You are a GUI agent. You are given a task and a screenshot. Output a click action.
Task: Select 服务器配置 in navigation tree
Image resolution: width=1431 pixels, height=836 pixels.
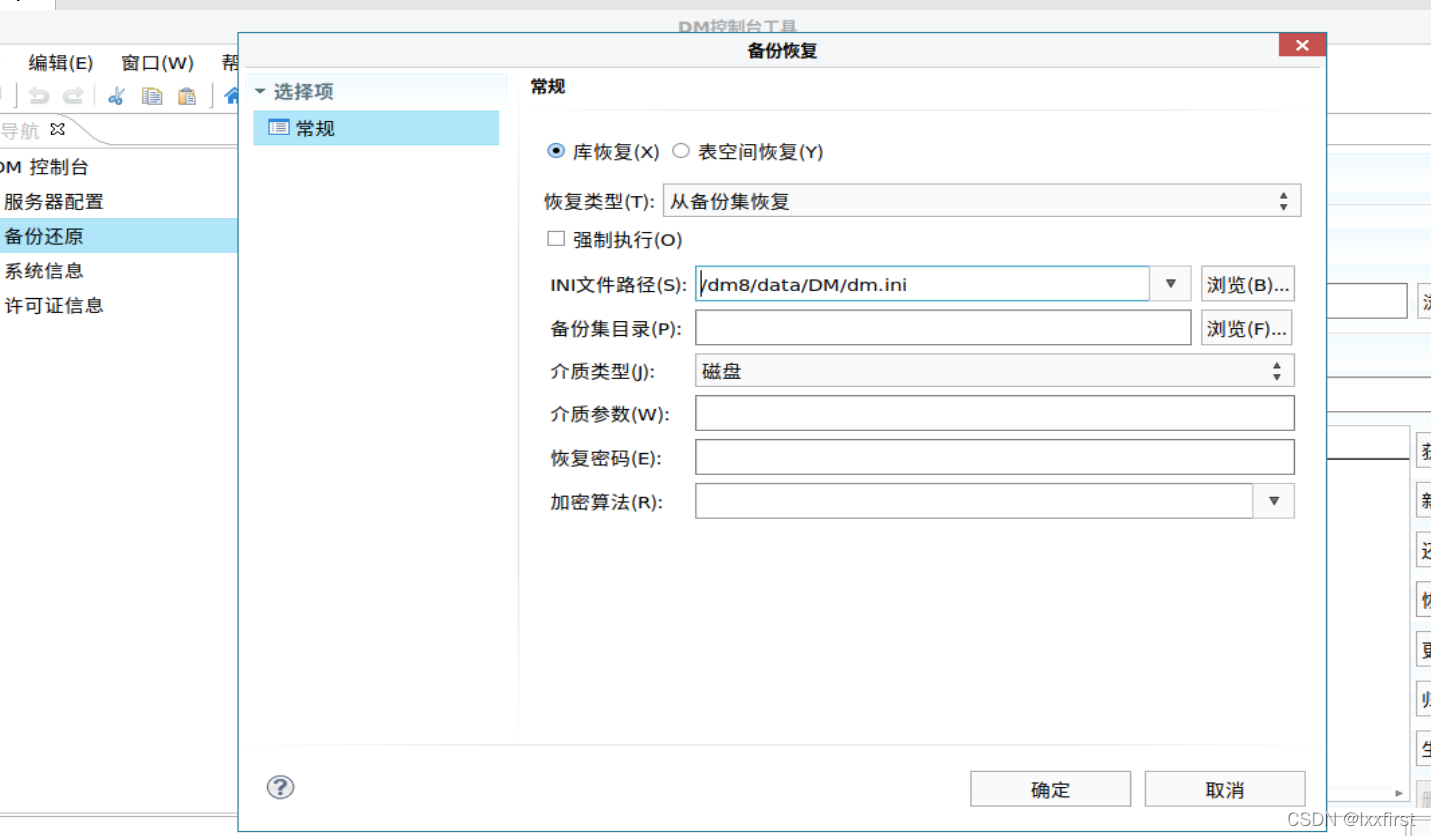point(53,201)
